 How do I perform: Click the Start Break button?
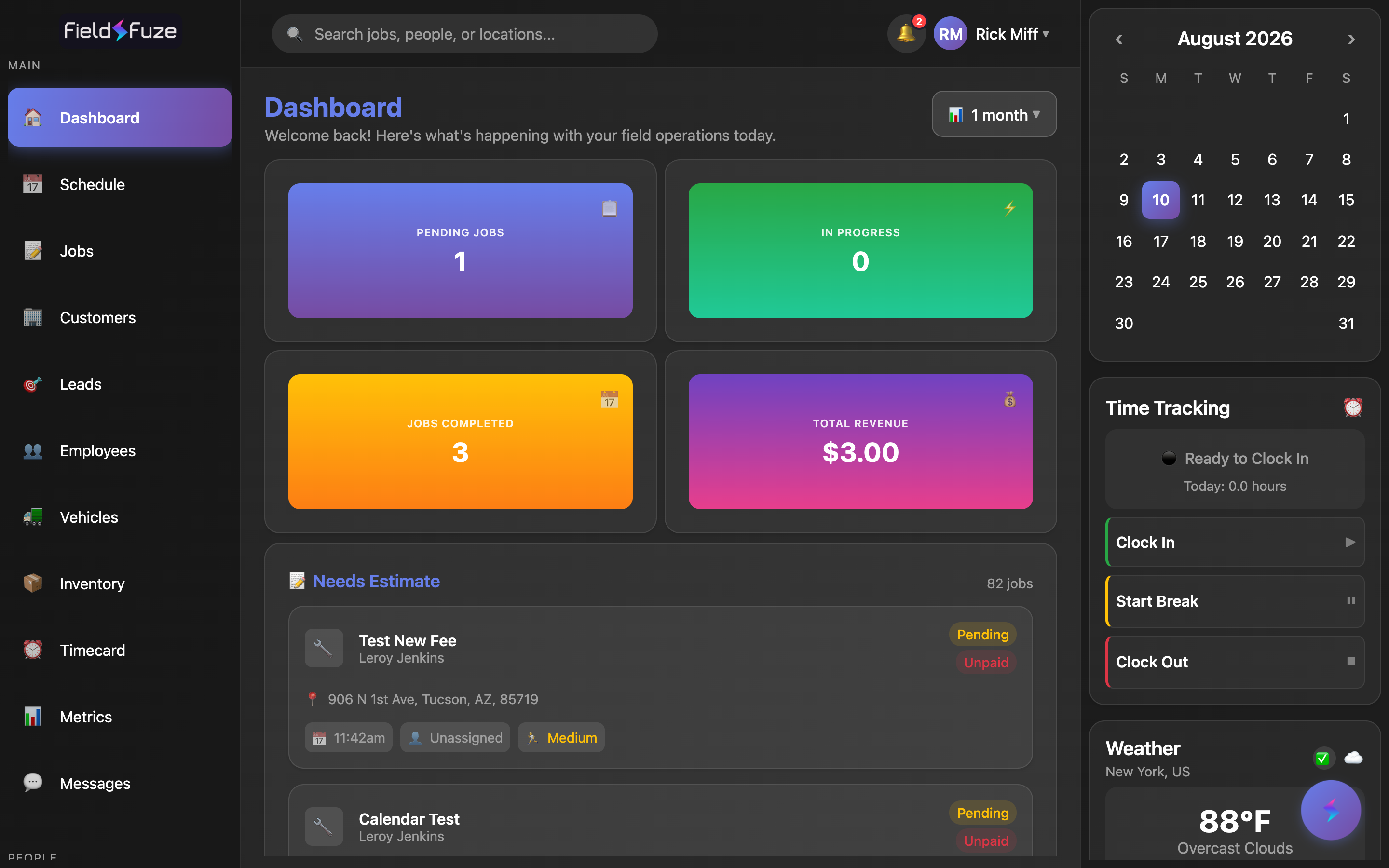(x=1235, y=601)
